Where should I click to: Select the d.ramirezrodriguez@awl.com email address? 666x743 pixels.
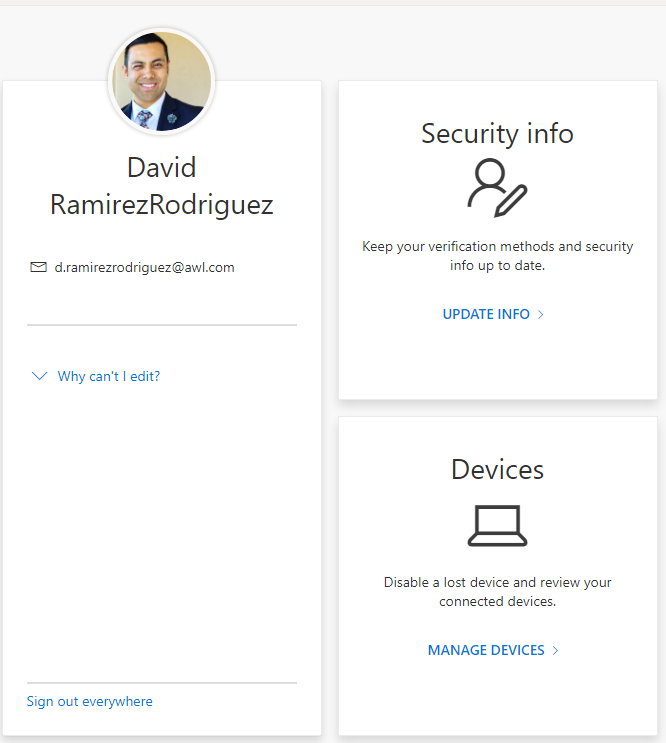[144, 267]
